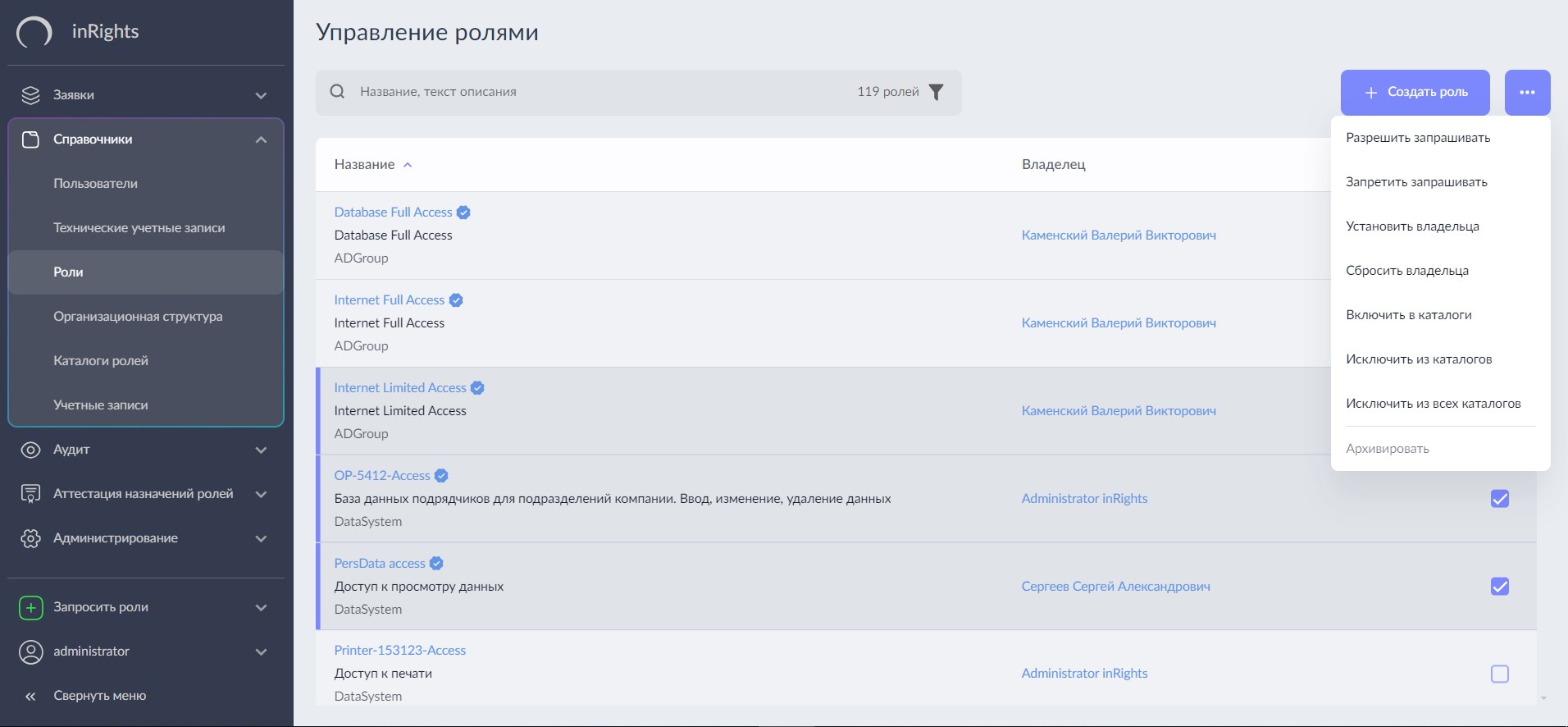Screen dimensions: 1568x727
Task: Click the filter funnel icon in search bar
Action: coord(936,92)
